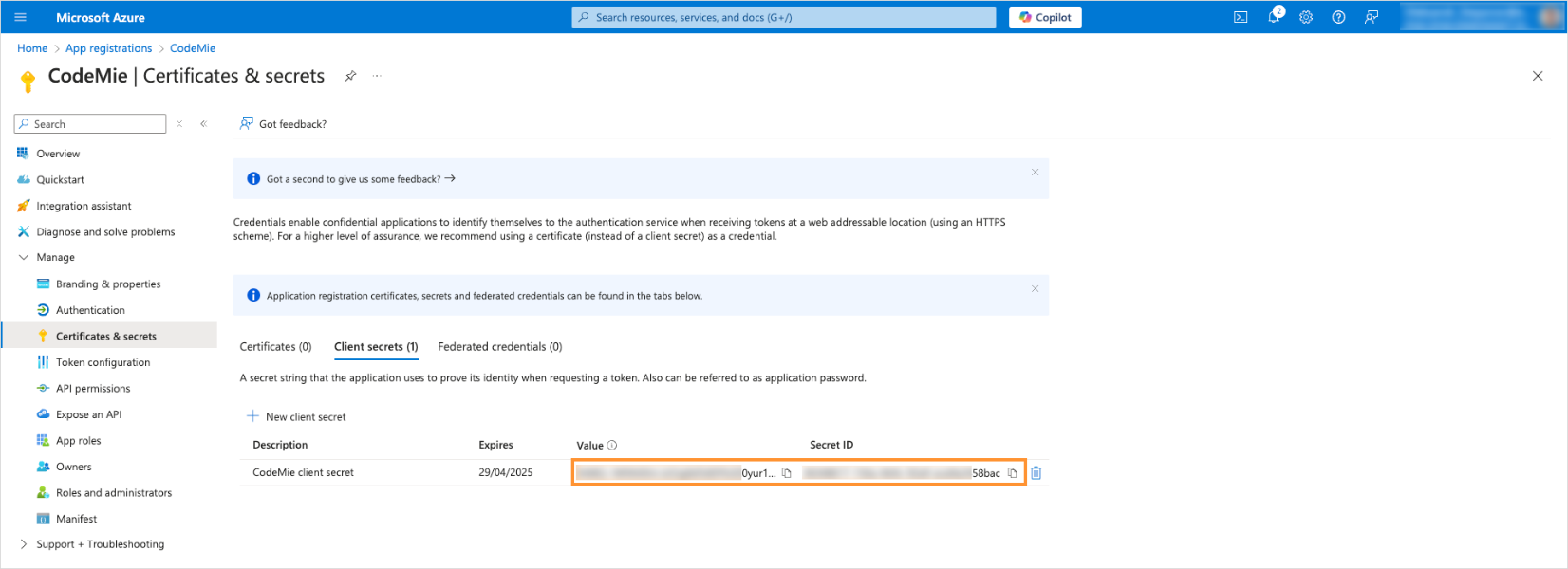Open the Federated credentials (0) tab
This screenshot has height=569, width=1568.
(499, 347)
